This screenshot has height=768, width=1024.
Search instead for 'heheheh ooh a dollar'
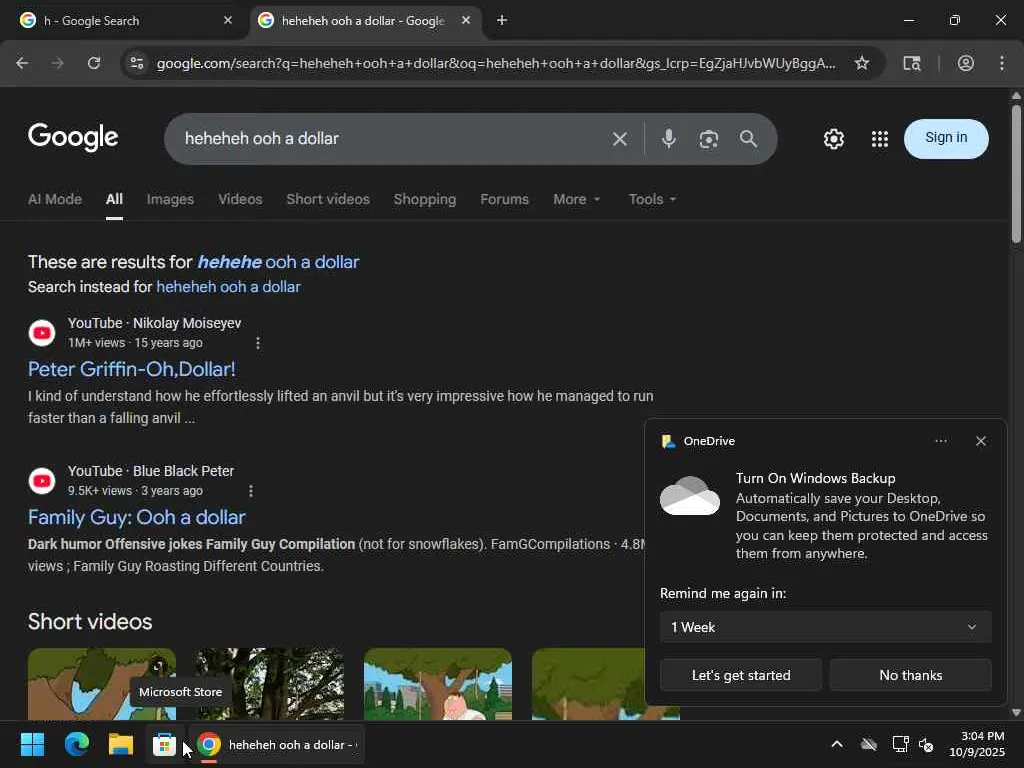(x=229, y=287)
